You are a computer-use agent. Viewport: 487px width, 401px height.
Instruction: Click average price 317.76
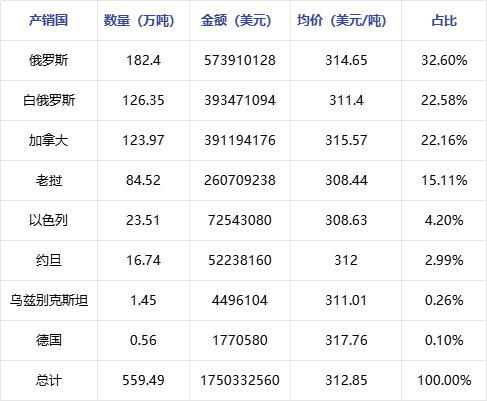(346, 340)
